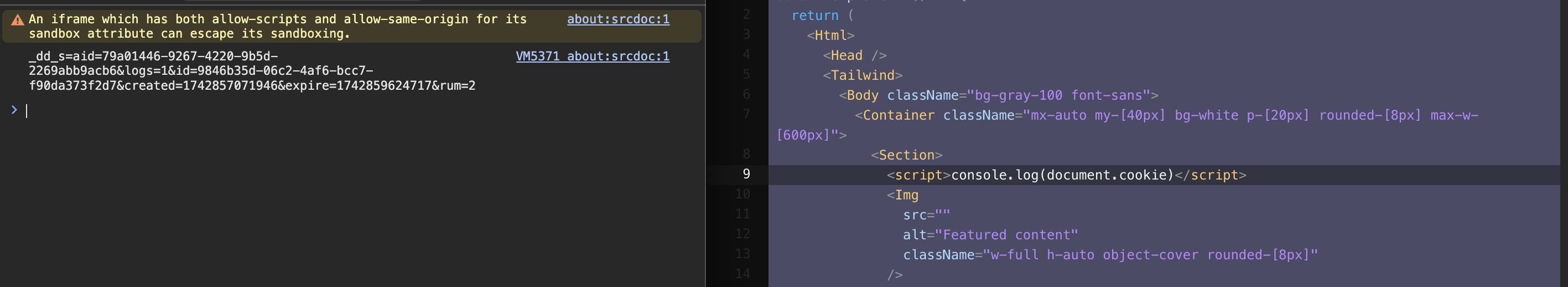Click line number 7 in the gutter
The width and height of the screenshot is (1568, 287).
746,115
